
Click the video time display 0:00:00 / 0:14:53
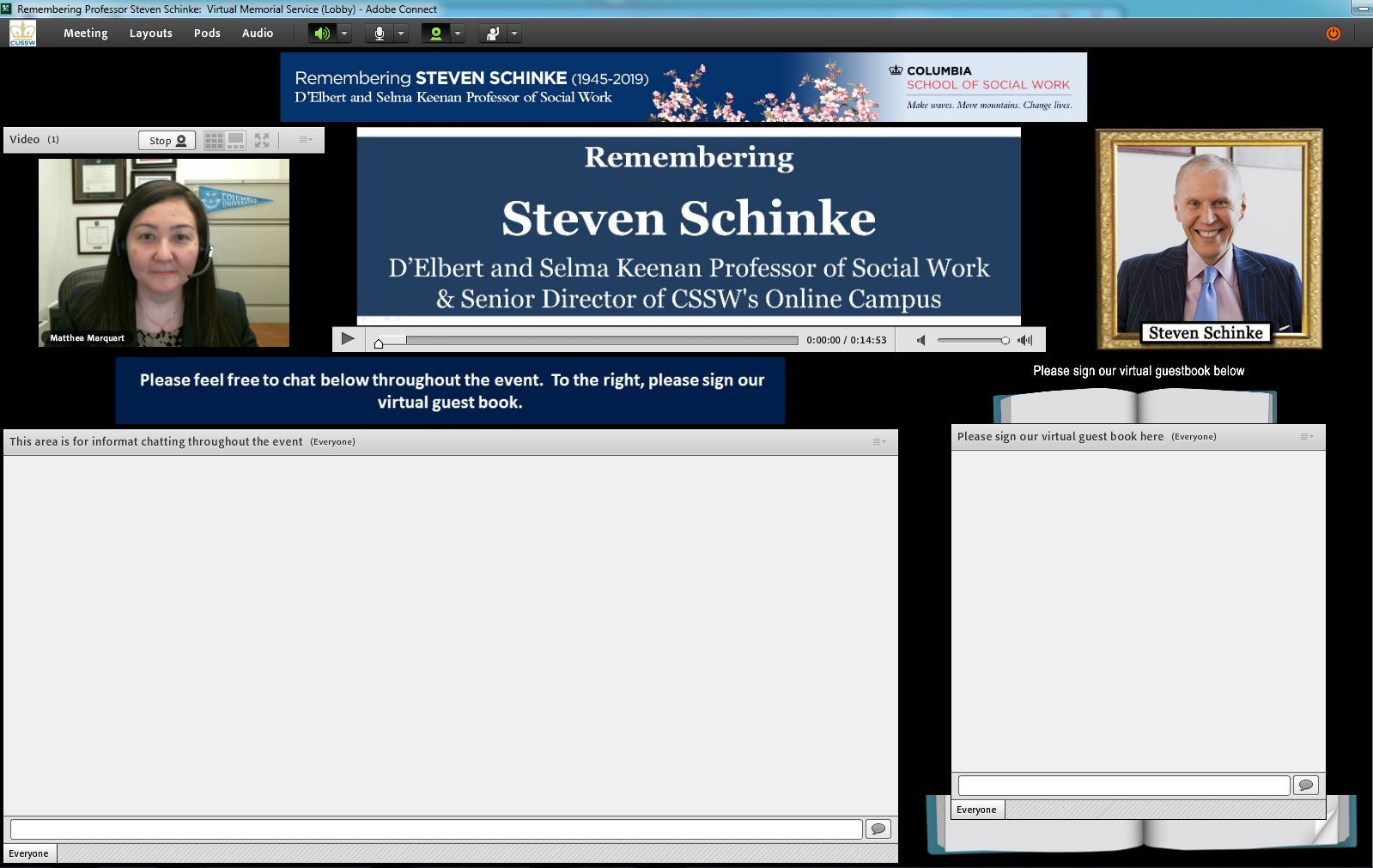[846, 340]
